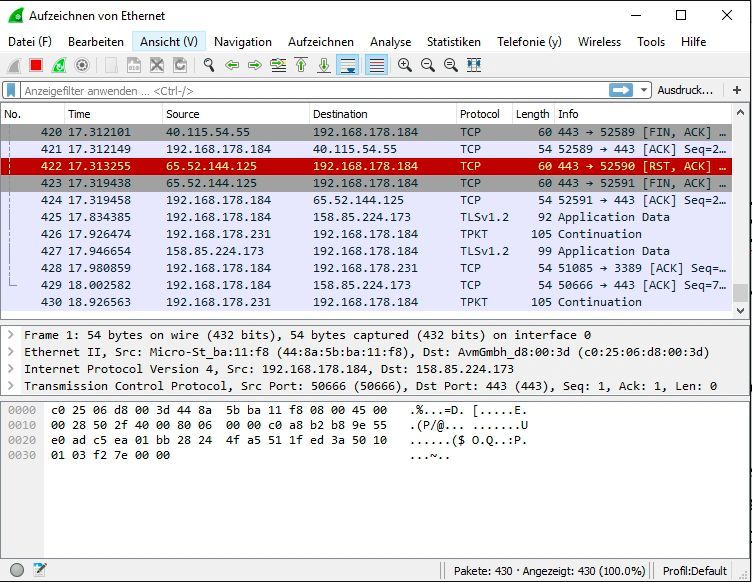Viewport: 752px width, 582px height.
Task: Select red packet 422 RST, ACK row
Action: pyautogui.click(x=366, y=166)
